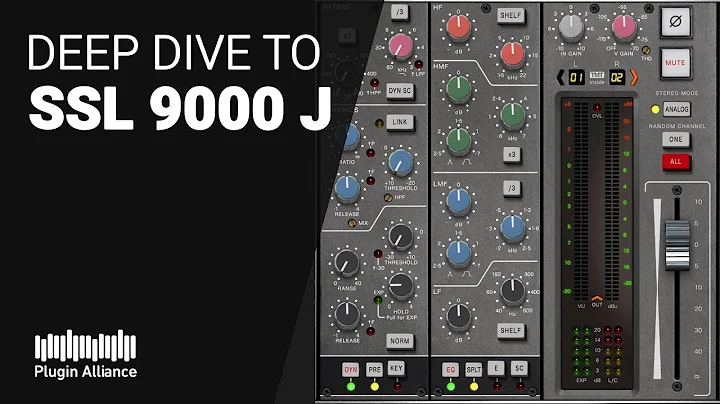Screen dimensions: 720x404
Task: Click the red HF frequency kHz knob
Action: (x=512, y=53)
